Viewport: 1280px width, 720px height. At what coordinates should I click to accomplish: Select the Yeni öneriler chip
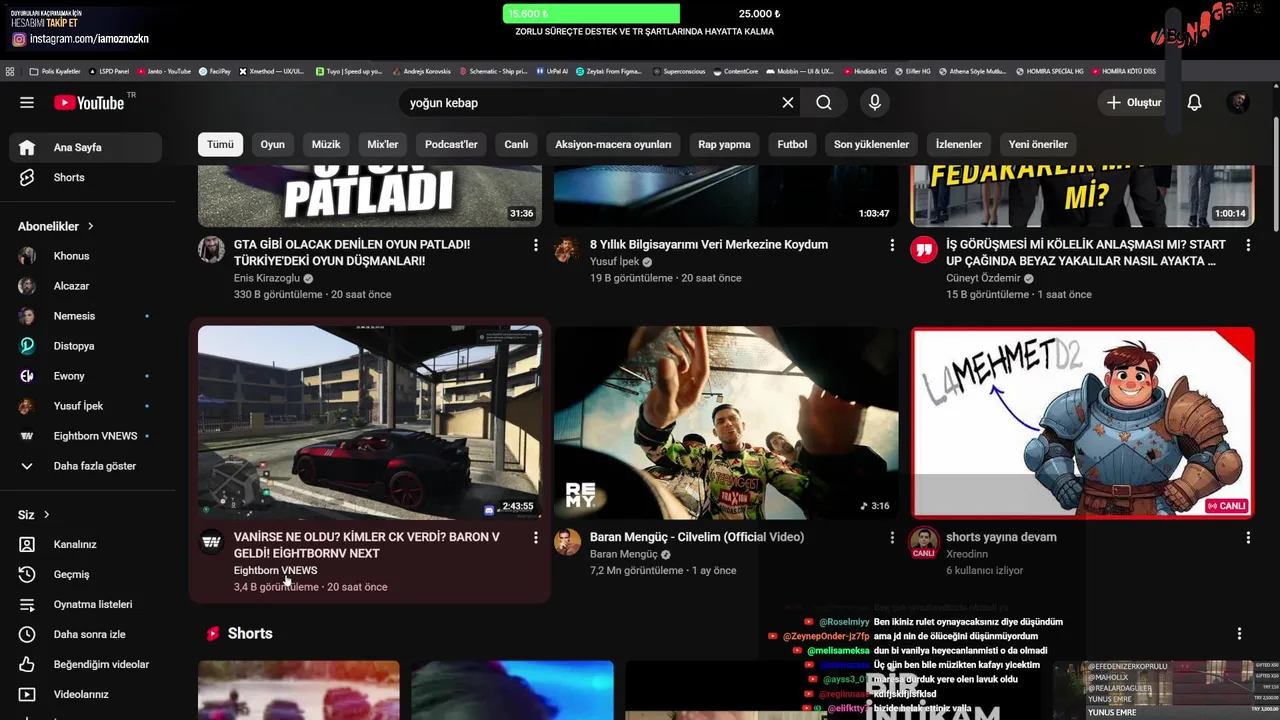pyautogui.click(x=1038, y=144)
